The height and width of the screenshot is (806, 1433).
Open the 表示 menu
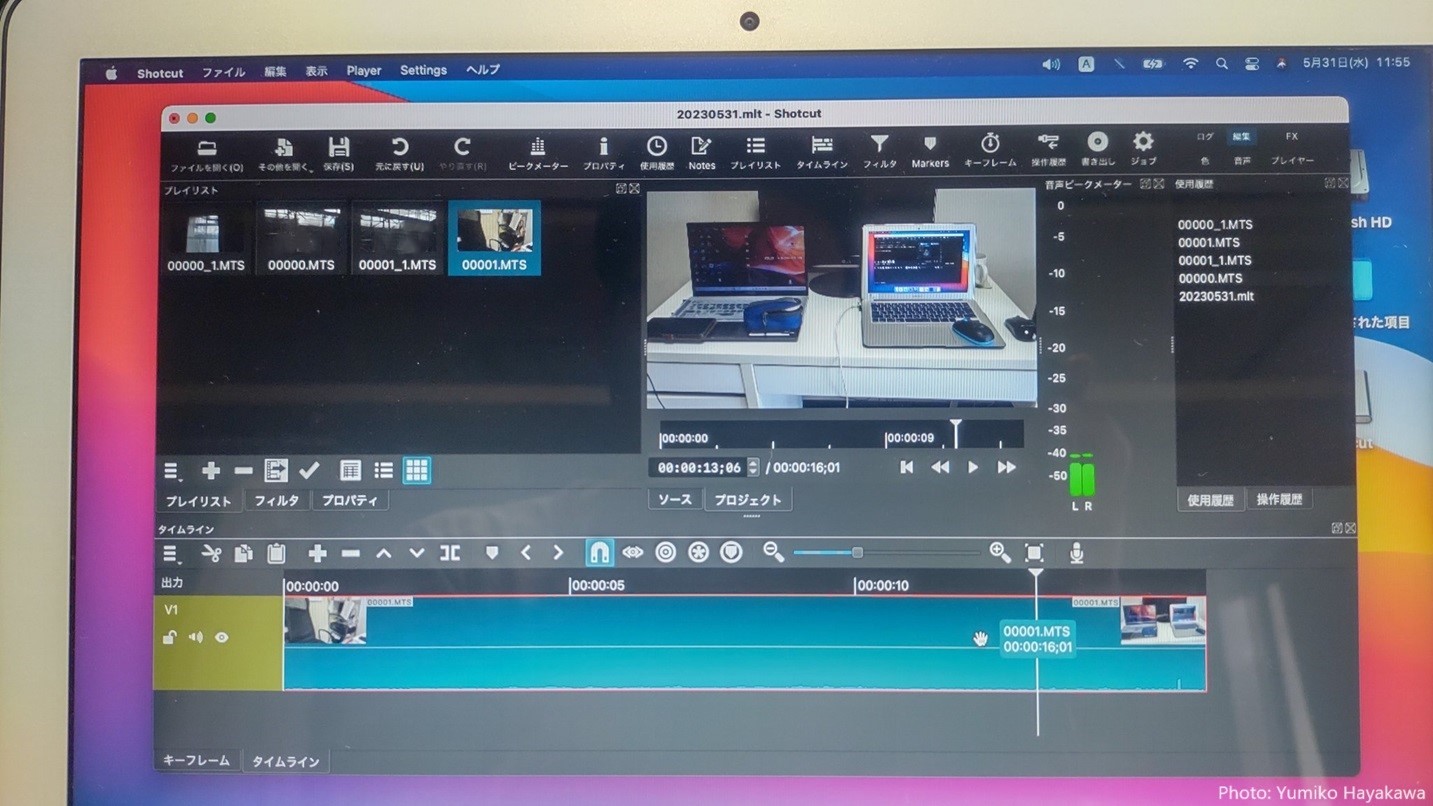[316, 72]
